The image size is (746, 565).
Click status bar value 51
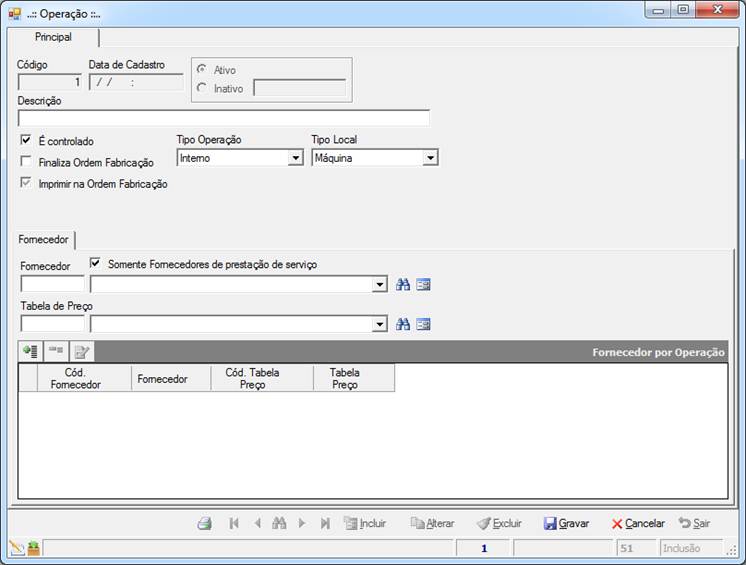pos(627,548)
